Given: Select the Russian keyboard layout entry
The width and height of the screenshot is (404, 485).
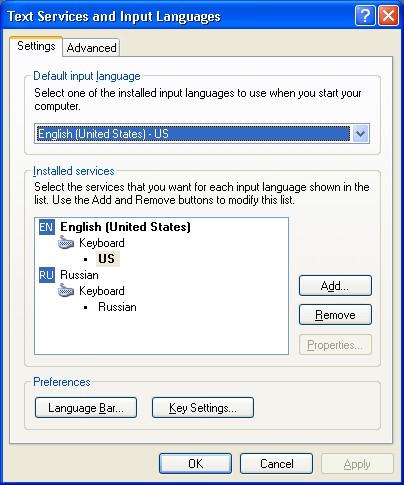Looking at the screenshot, I should (117, 307).
